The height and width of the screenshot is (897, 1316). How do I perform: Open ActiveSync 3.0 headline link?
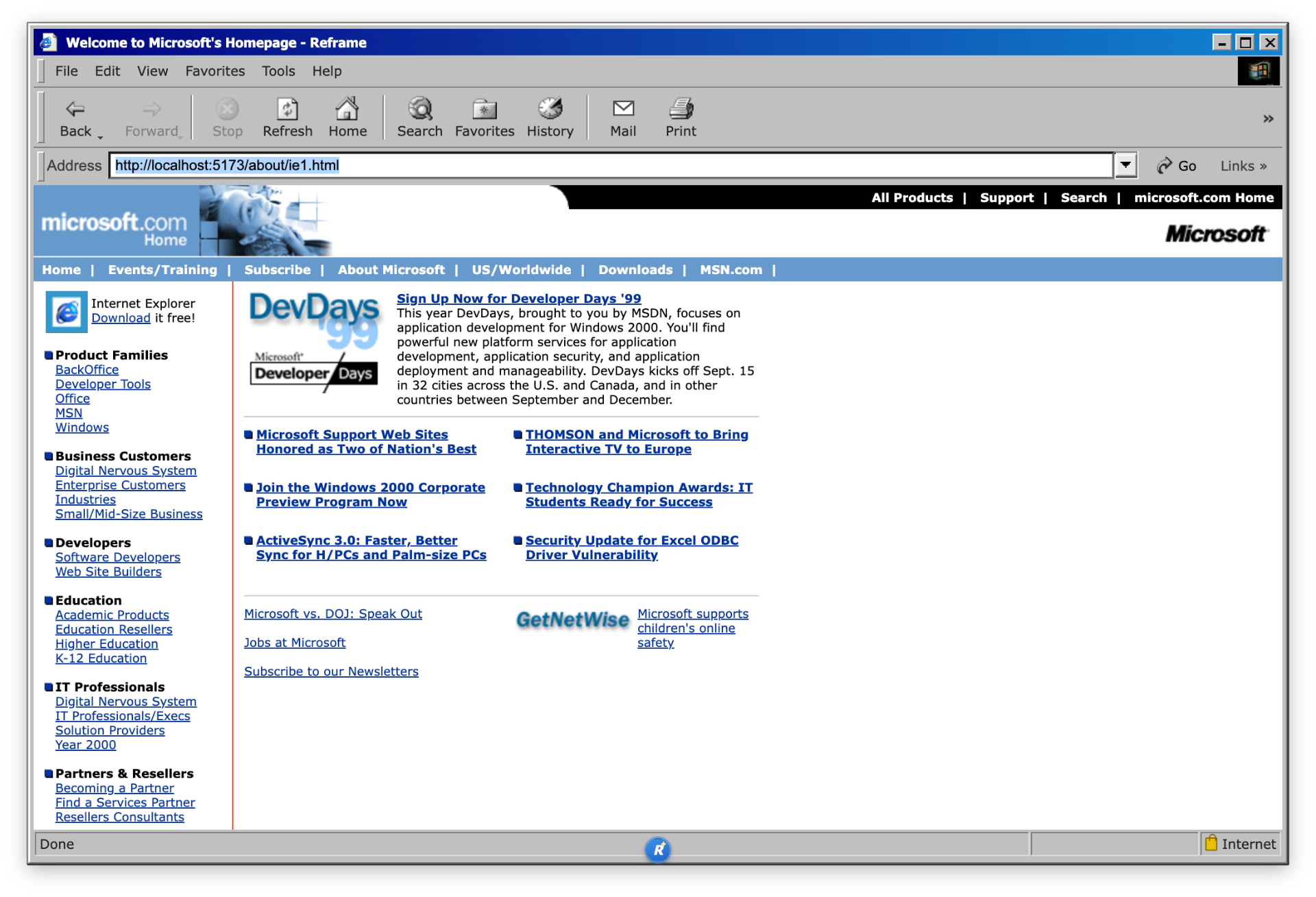click(x=371, y=548)
